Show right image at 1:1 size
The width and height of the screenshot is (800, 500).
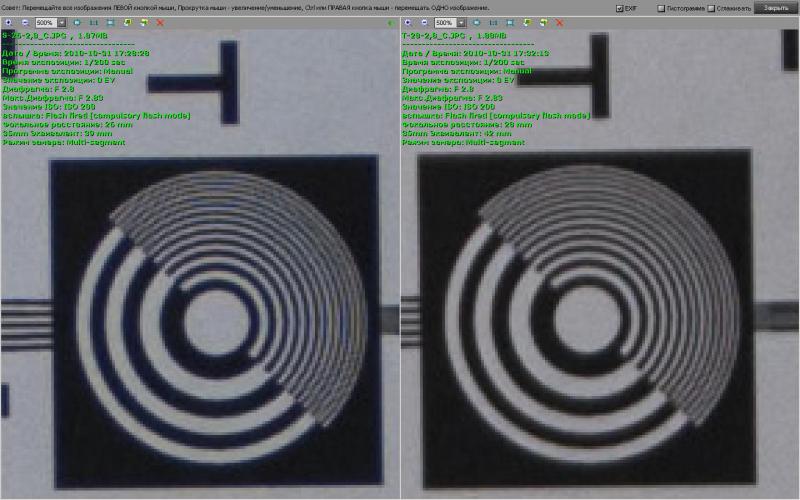point(493,23)
